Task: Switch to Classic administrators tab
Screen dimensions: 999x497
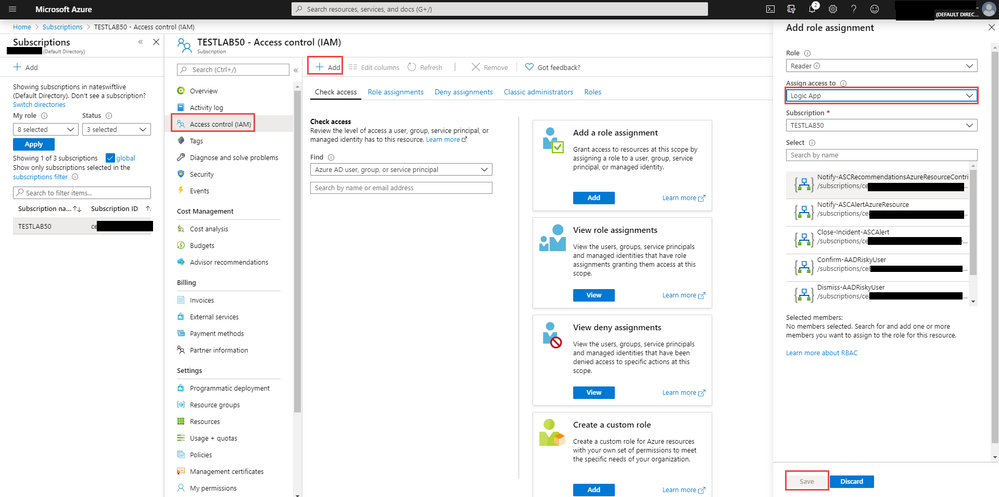Action: pos(538,92)
